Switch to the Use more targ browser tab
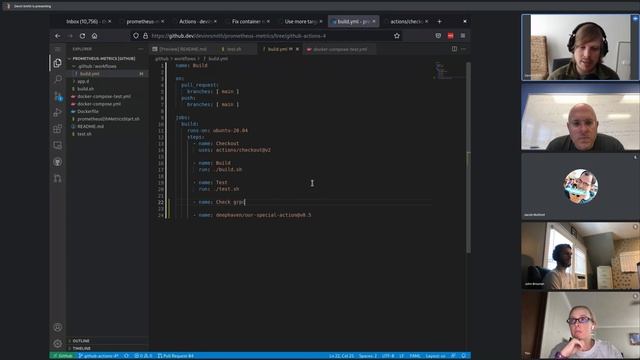The height and width of the screenshot is (360, 640). click(x=300, y=21)
